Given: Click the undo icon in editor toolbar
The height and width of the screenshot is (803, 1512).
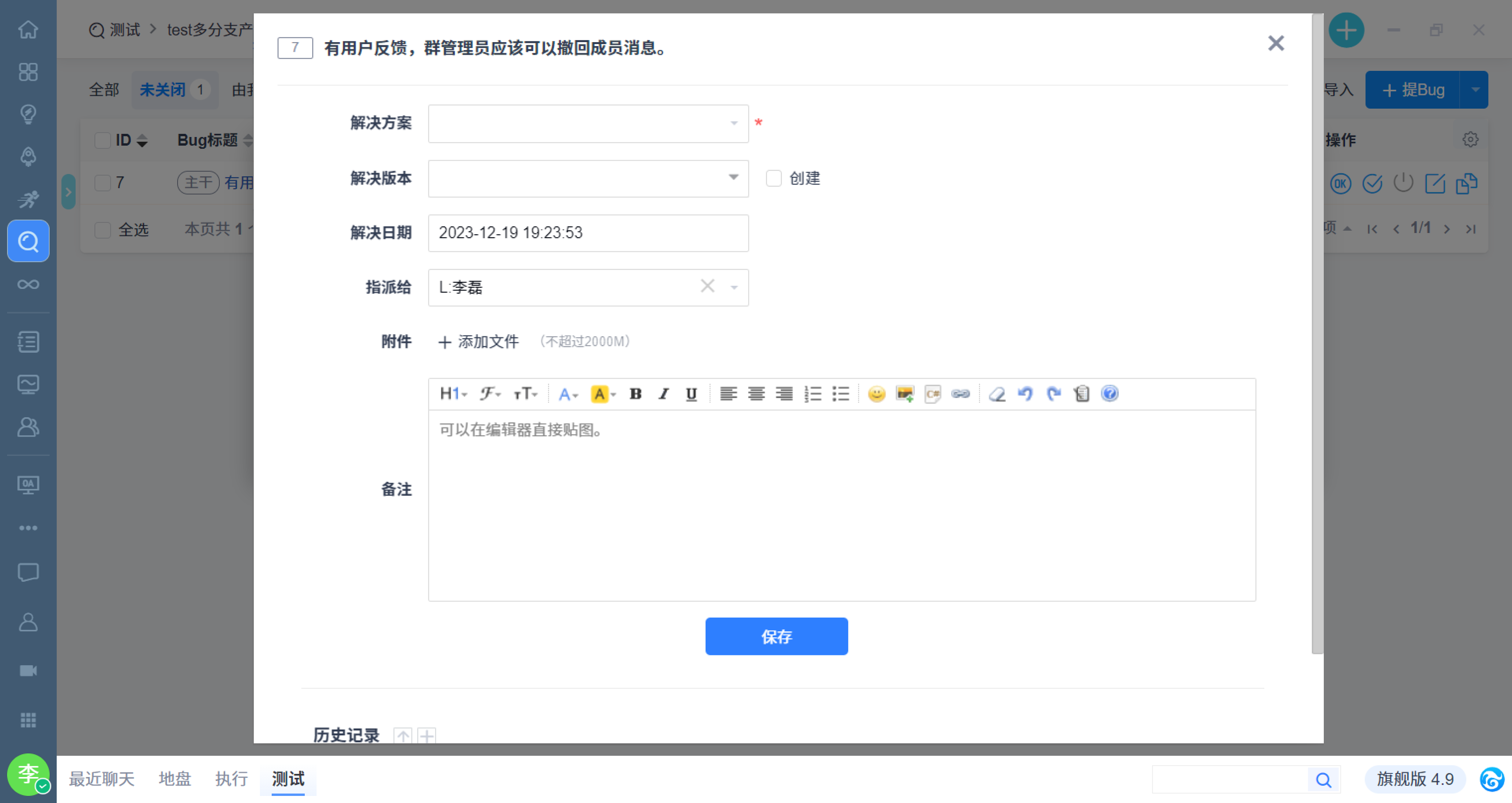Looking at the screenshot, I should click(x=1025, y=394).
